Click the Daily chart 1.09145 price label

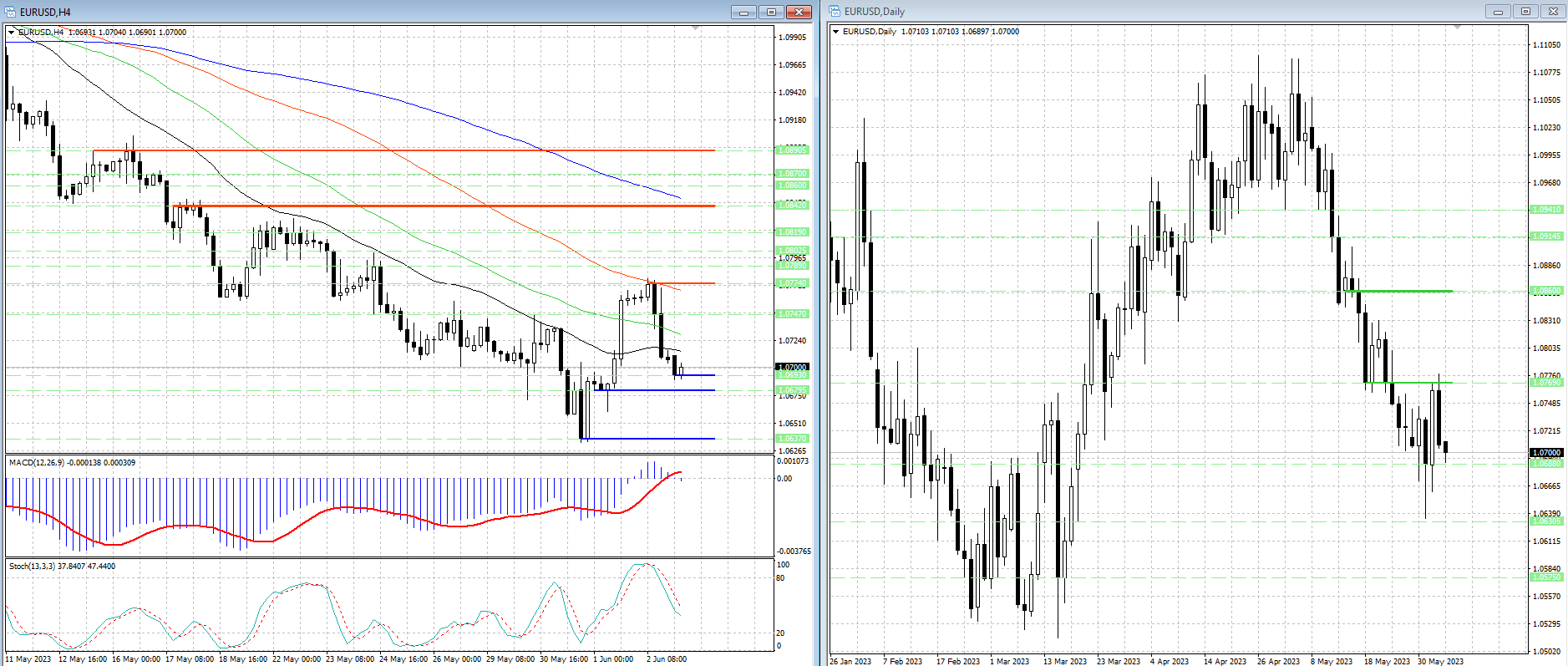point(1546,236)
